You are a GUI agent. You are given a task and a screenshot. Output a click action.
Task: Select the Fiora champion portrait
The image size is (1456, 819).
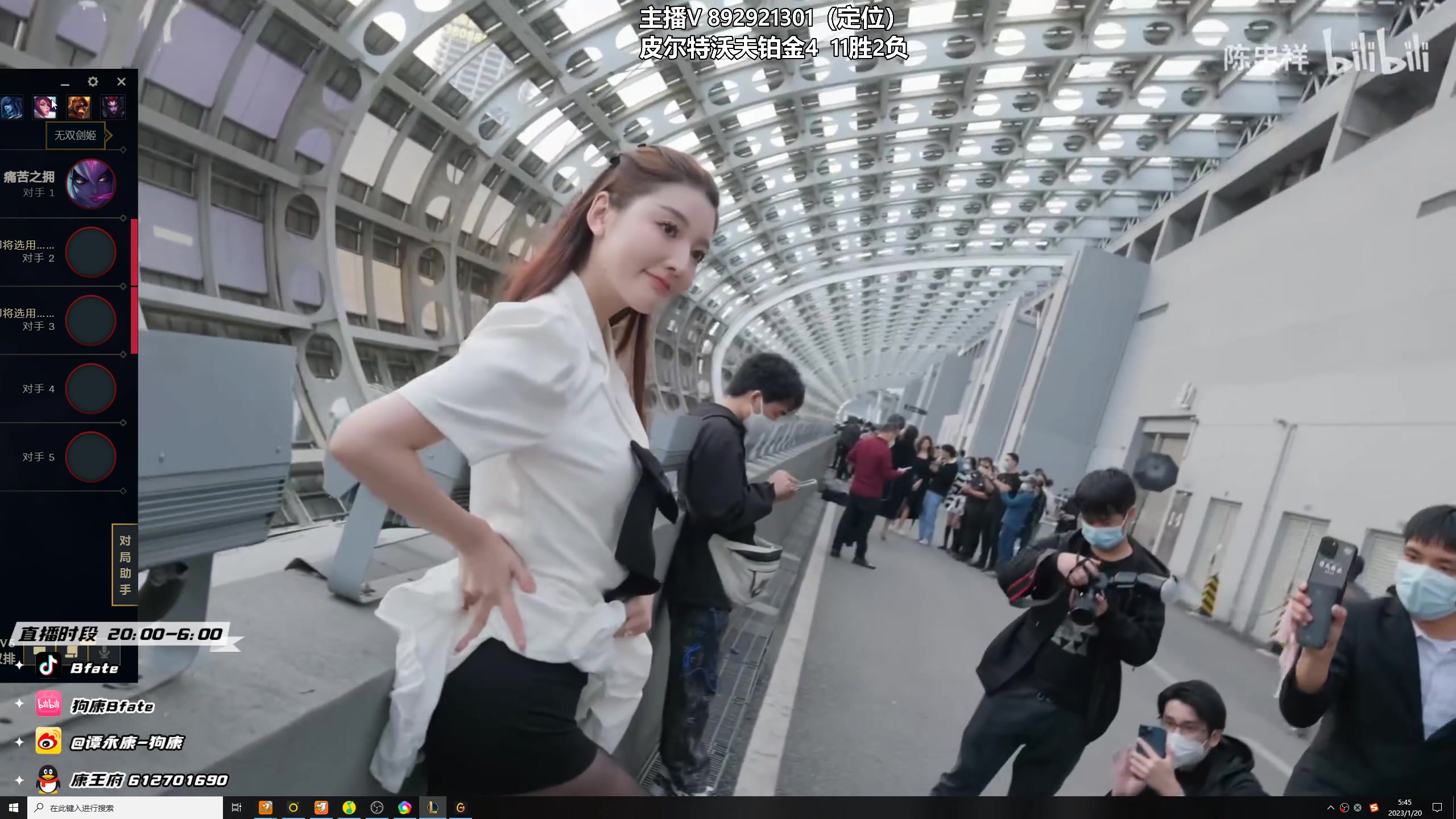coord(44,107)
